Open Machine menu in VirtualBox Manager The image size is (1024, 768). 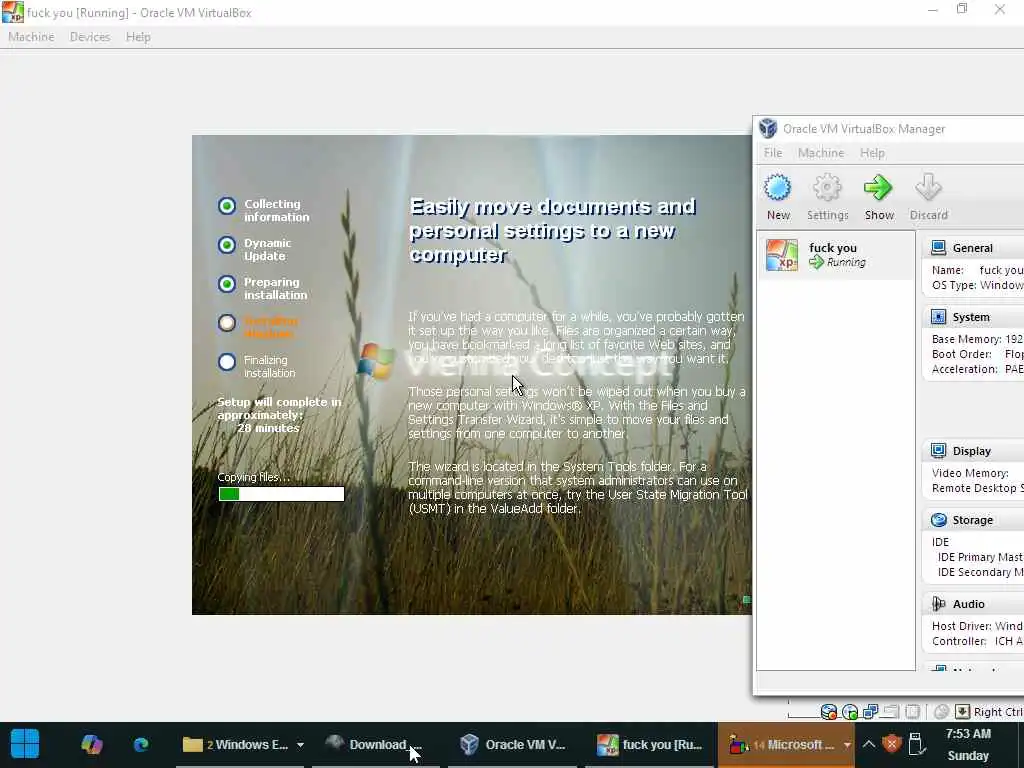click(x=821, y=153)
